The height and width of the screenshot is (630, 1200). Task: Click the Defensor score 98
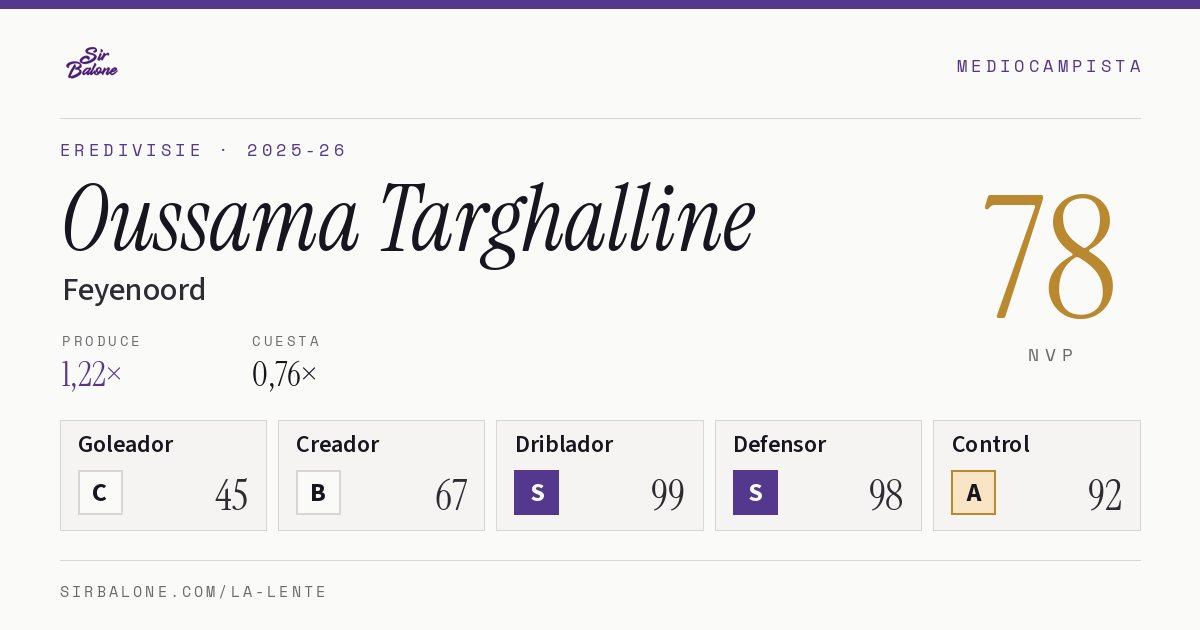click(x=886, y=495)
